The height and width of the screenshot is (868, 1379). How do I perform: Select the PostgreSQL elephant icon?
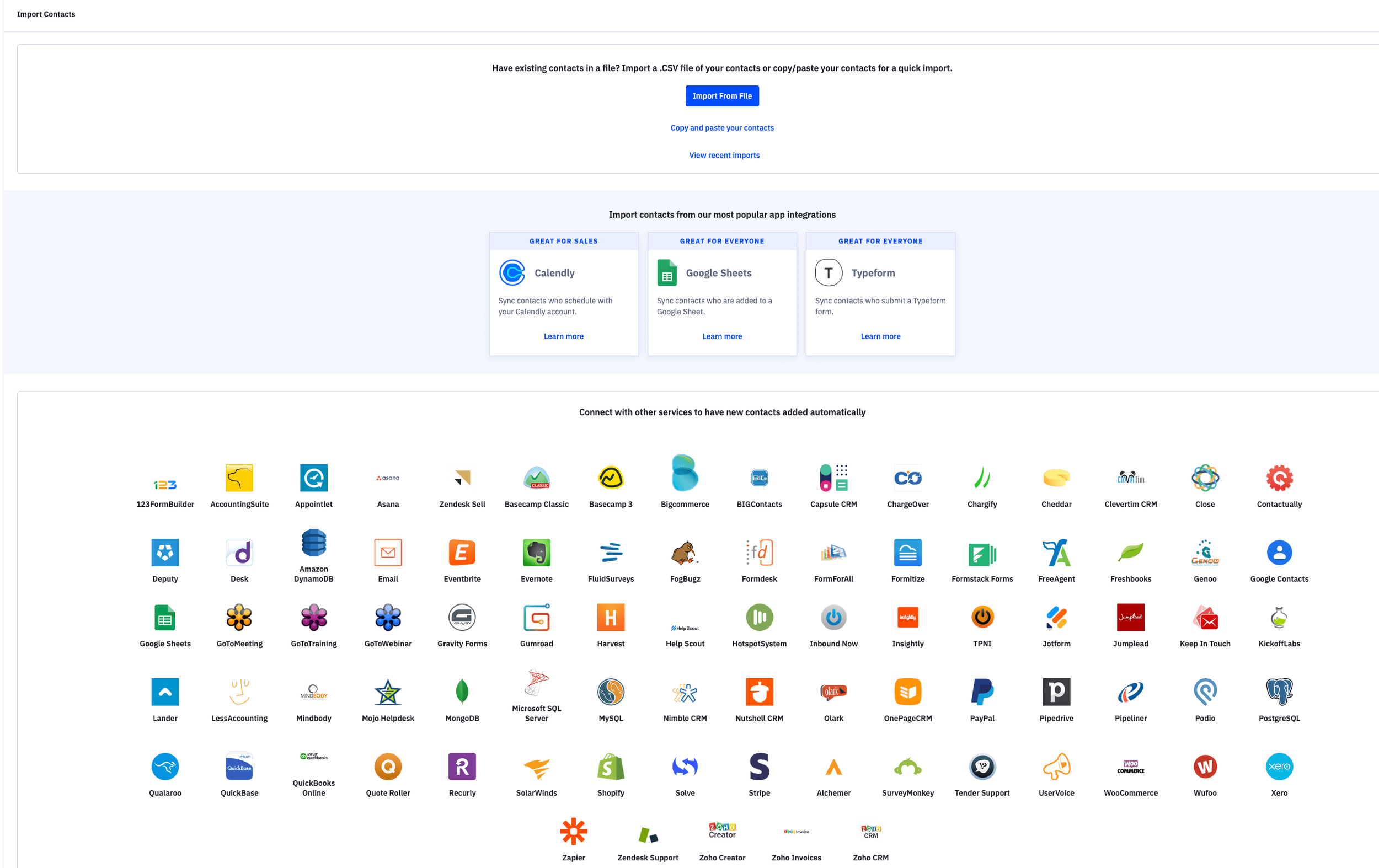[1279, 692]
